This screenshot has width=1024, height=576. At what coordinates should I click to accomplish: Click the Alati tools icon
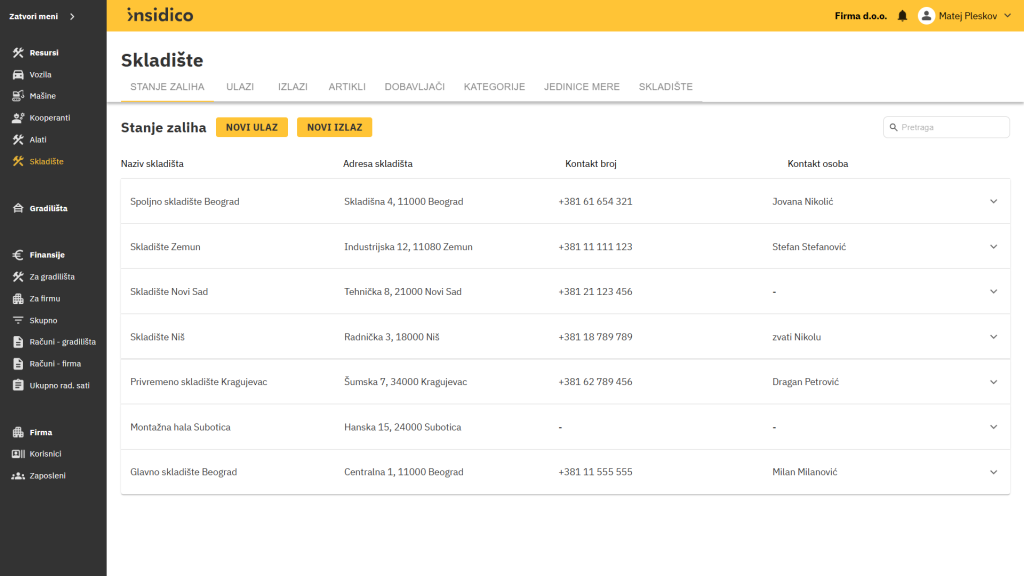pyautogui.click(x=18, y=140)
